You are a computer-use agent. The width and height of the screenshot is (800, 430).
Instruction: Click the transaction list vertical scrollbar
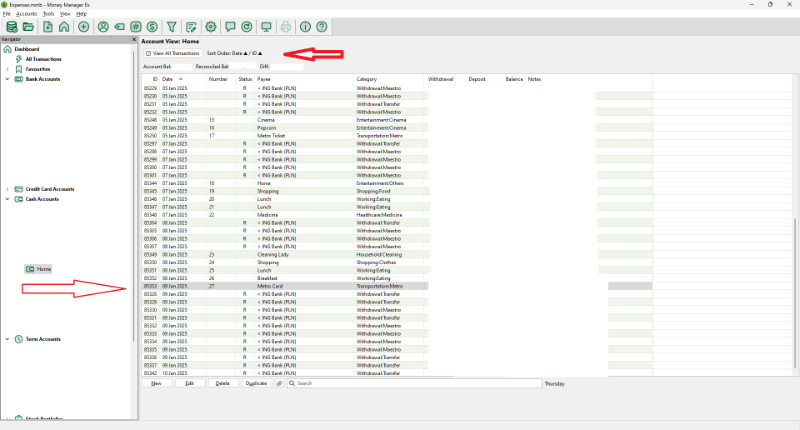click(x=794, y=293)
